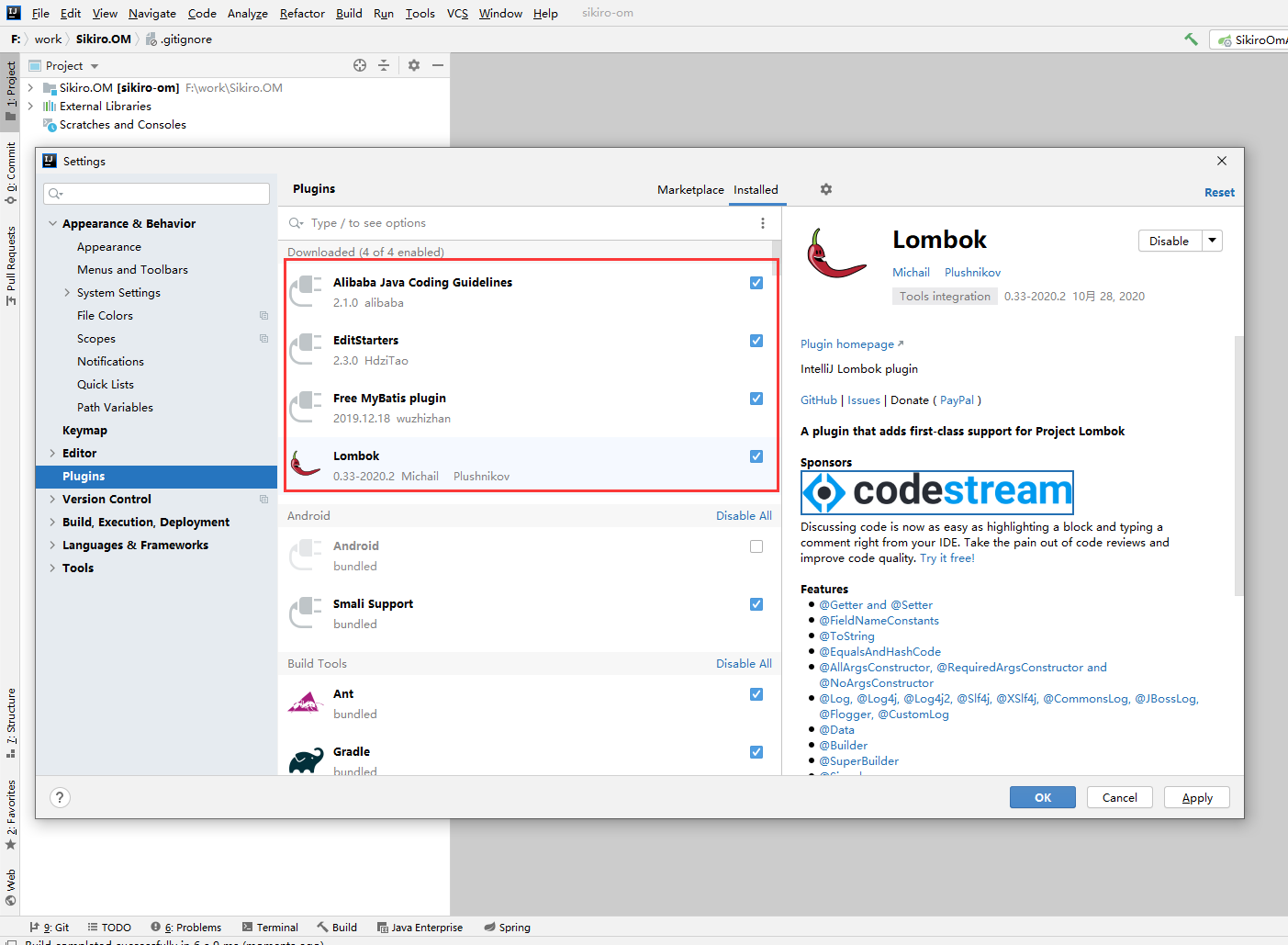Uncheck Smali Support plugin checkbox

click(x=756, y=604)
